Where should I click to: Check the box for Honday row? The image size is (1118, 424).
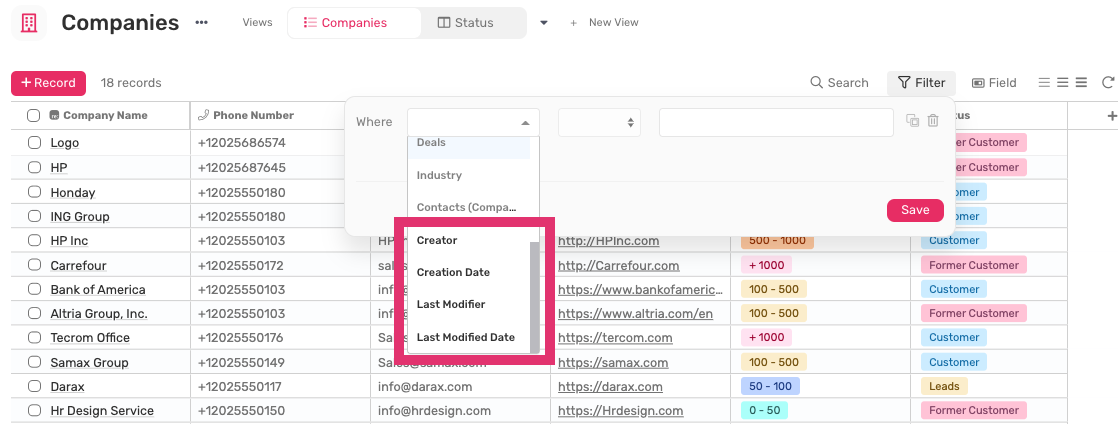click(x=34, y=192)
